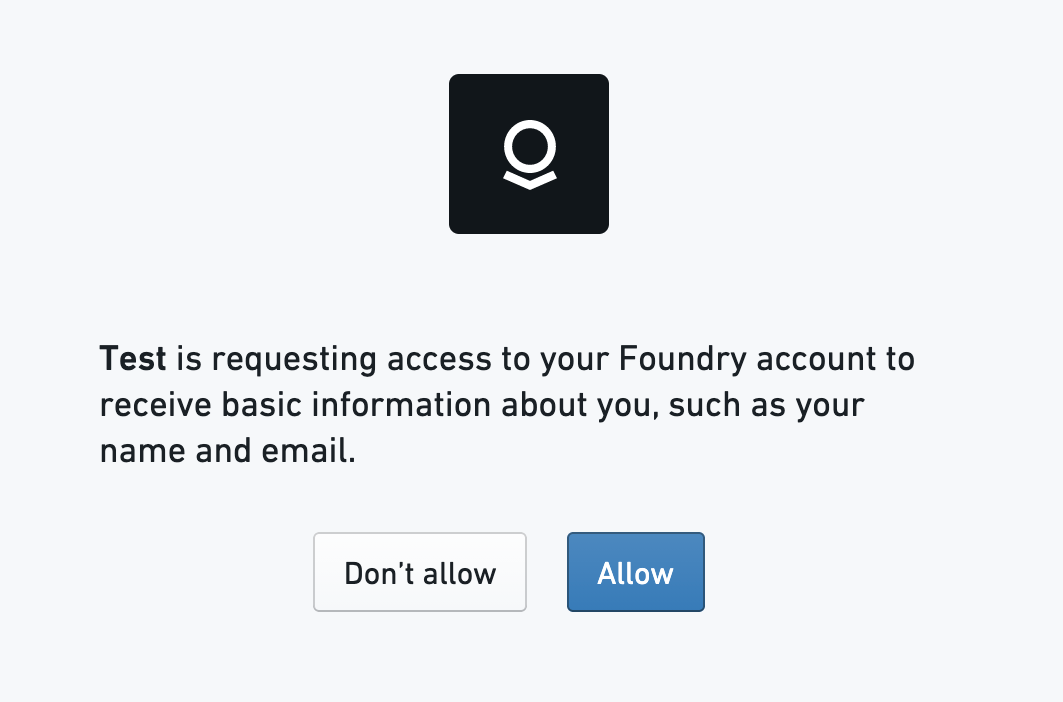Click the black square logo tile

(529, 154)
